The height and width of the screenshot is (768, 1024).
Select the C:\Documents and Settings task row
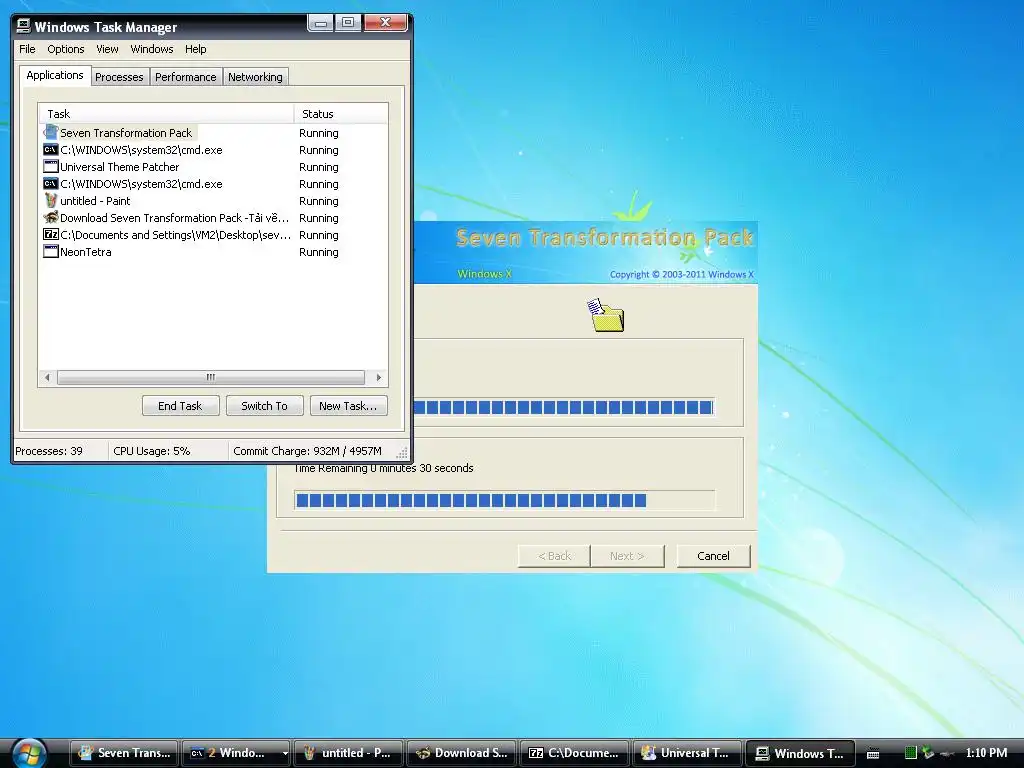[x=214, y=234]
